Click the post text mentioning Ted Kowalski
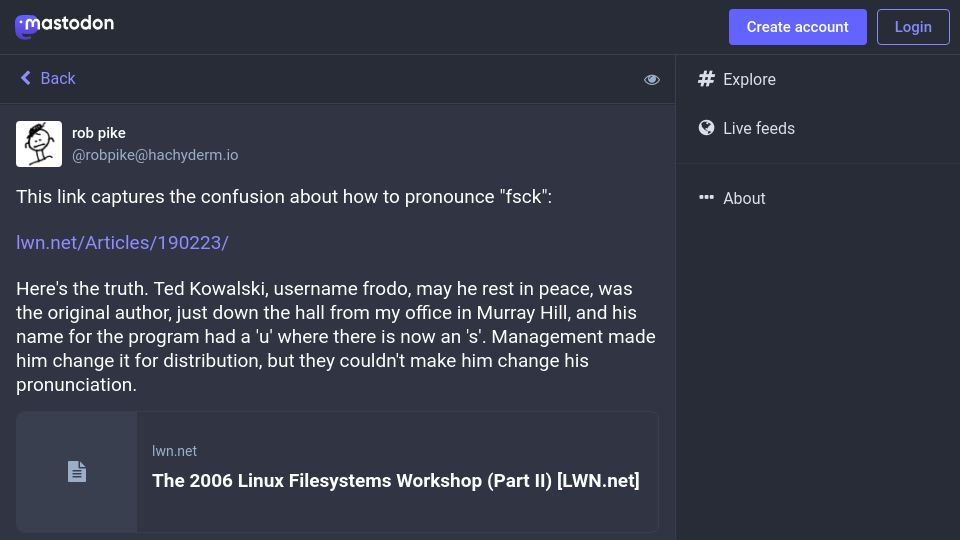This screenshot has height=540, width=960. (x=336, y=337)
